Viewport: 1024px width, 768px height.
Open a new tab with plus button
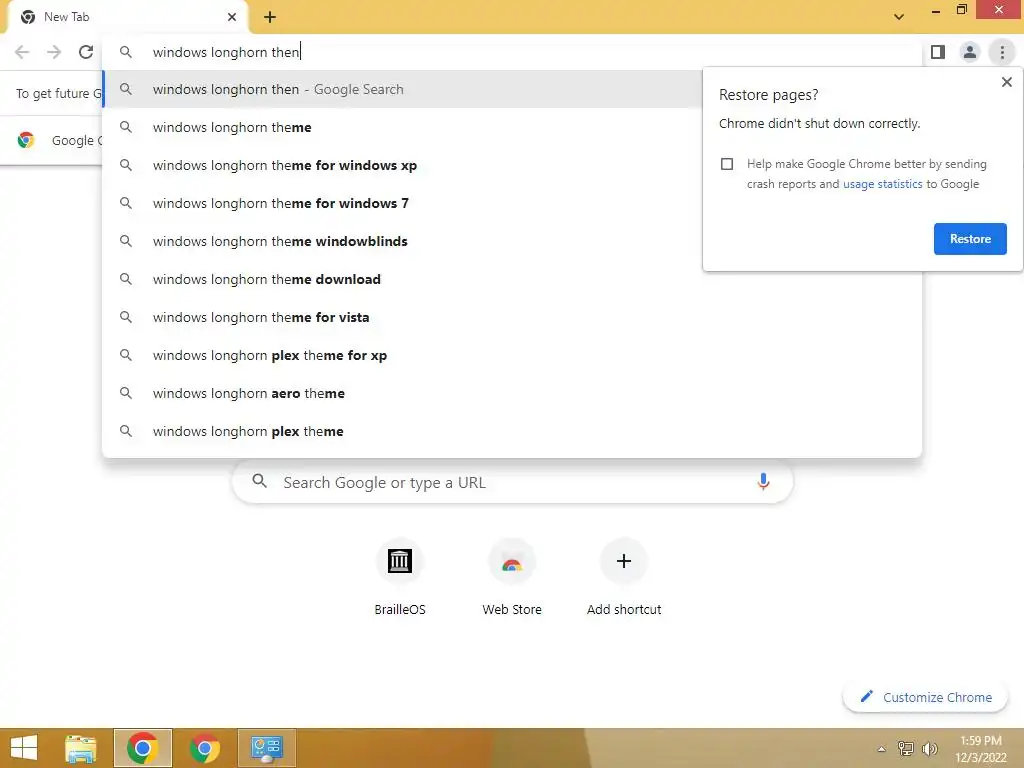click(x=270, y=18)
